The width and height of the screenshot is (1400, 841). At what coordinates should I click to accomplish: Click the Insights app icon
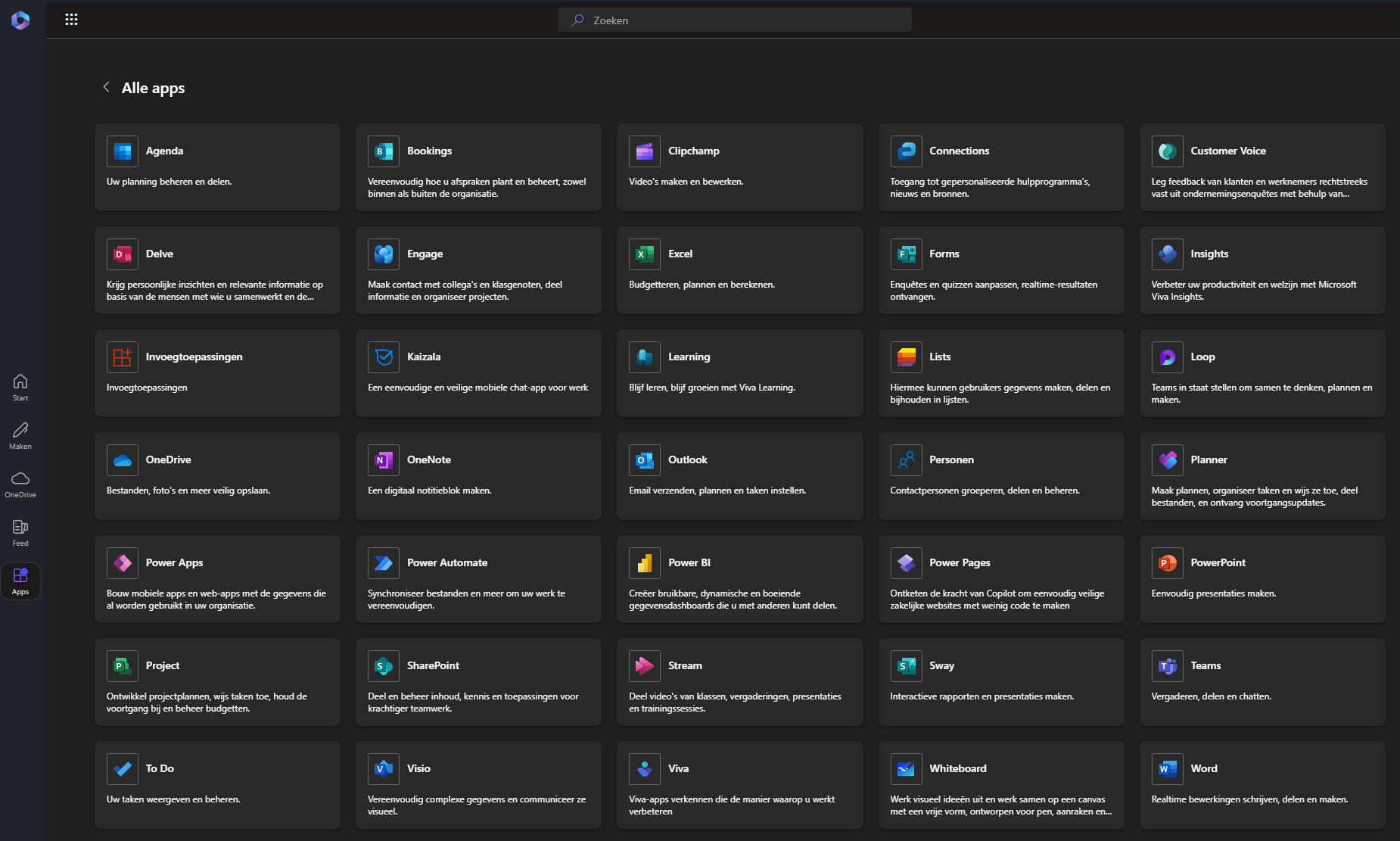tap(1167, 254)
